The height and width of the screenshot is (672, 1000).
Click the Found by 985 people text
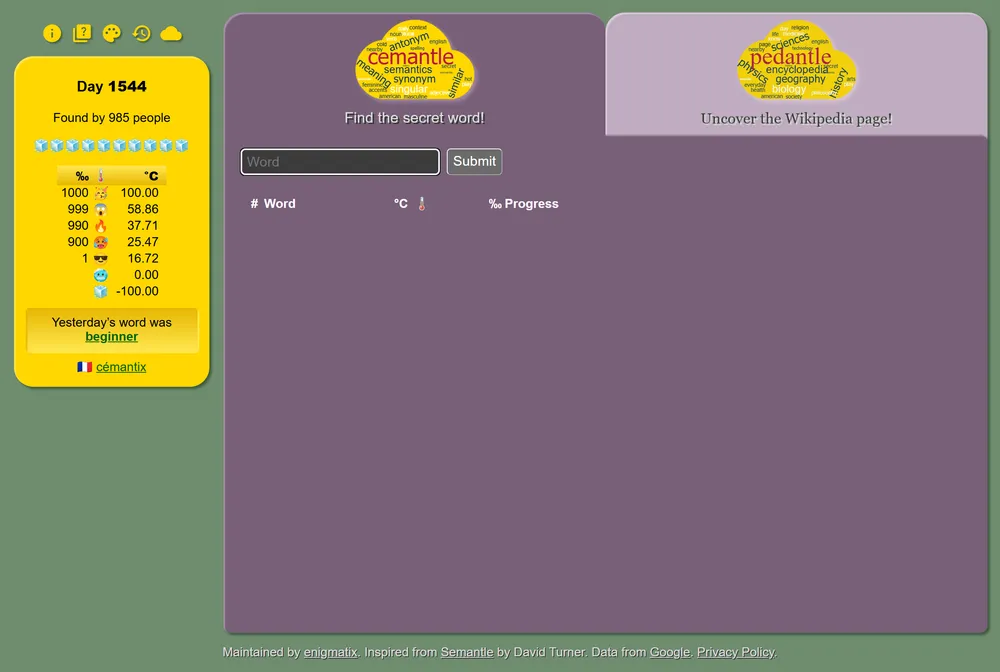coord(112,118)
